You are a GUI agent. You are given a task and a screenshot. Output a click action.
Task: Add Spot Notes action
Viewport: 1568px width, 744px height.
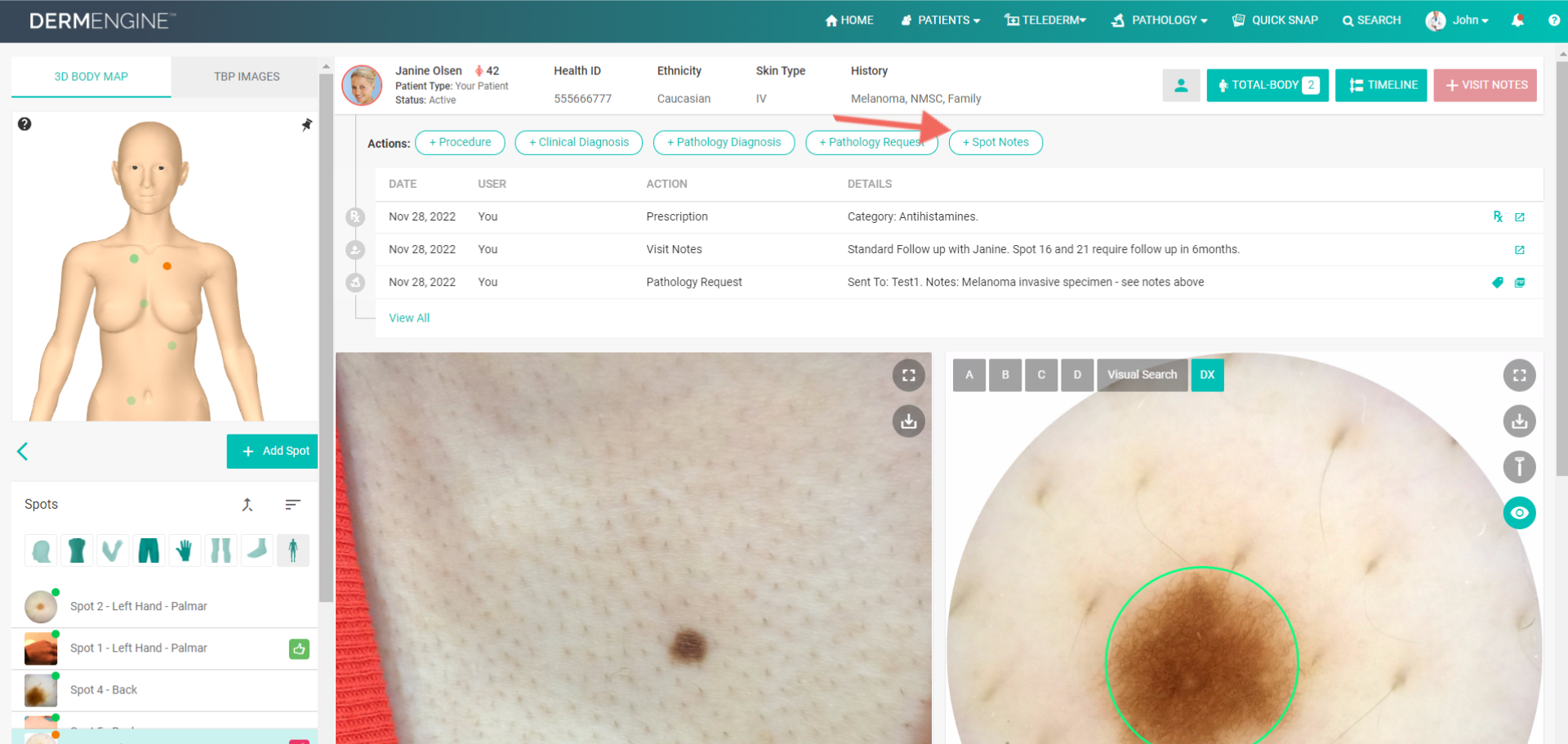(996, 142)
